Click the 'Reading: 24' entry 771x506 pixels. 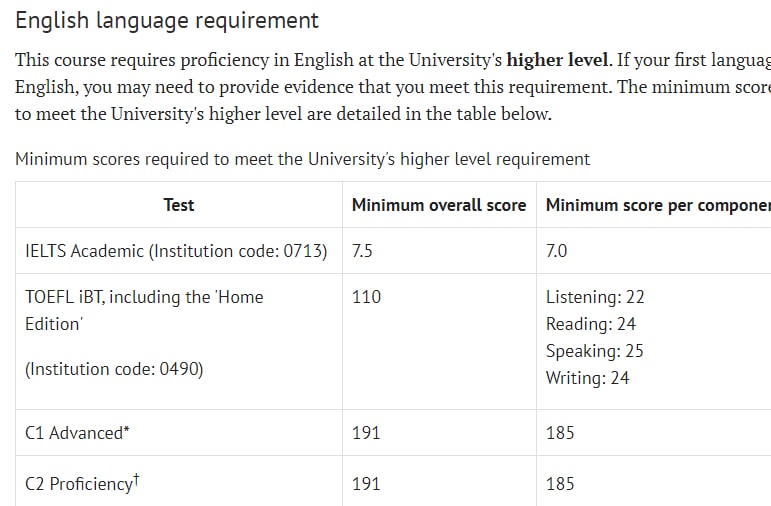pos(591,324)
